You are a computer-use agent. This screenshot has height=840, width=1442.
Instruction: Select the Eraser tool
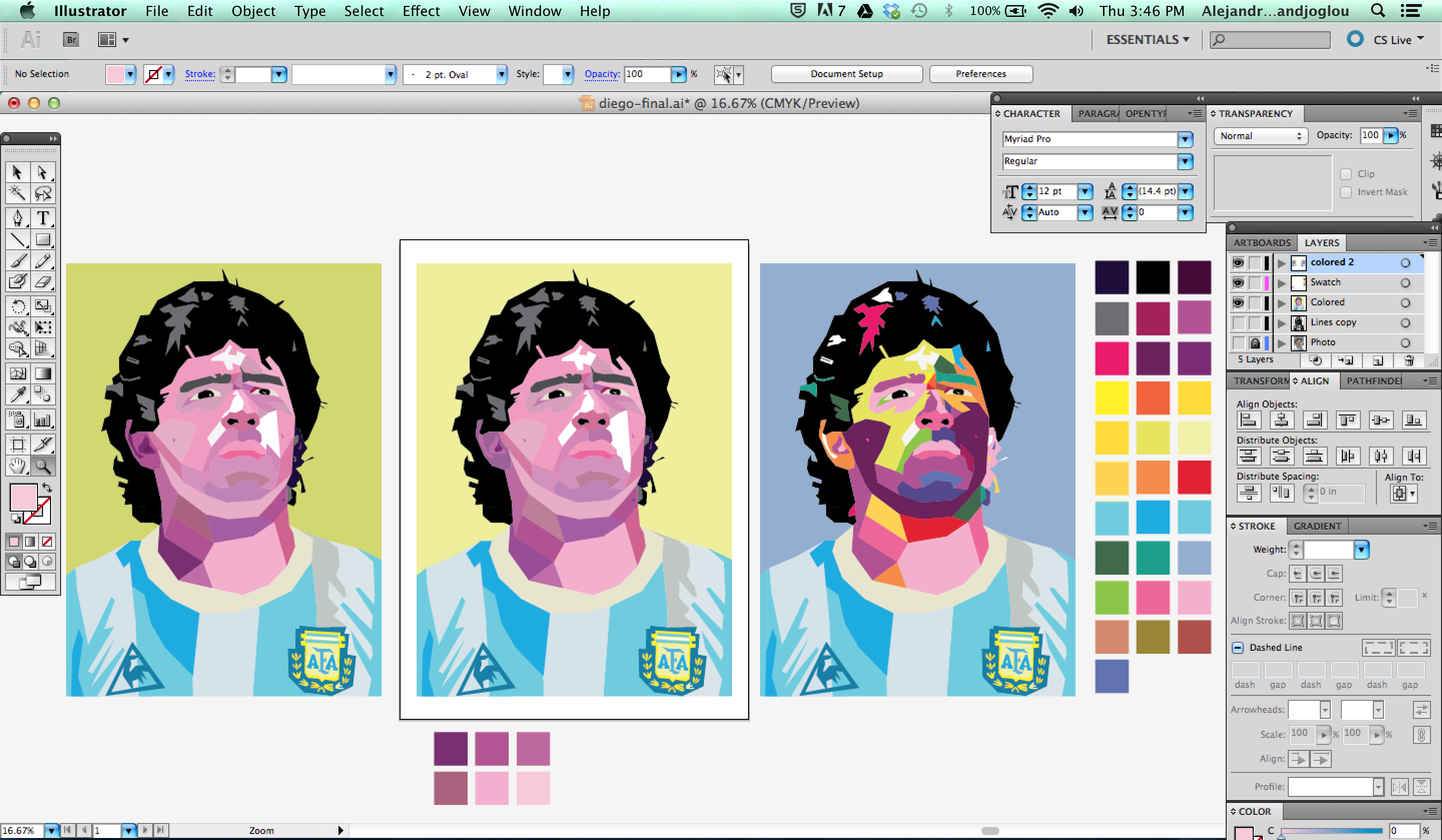(43, 281)
